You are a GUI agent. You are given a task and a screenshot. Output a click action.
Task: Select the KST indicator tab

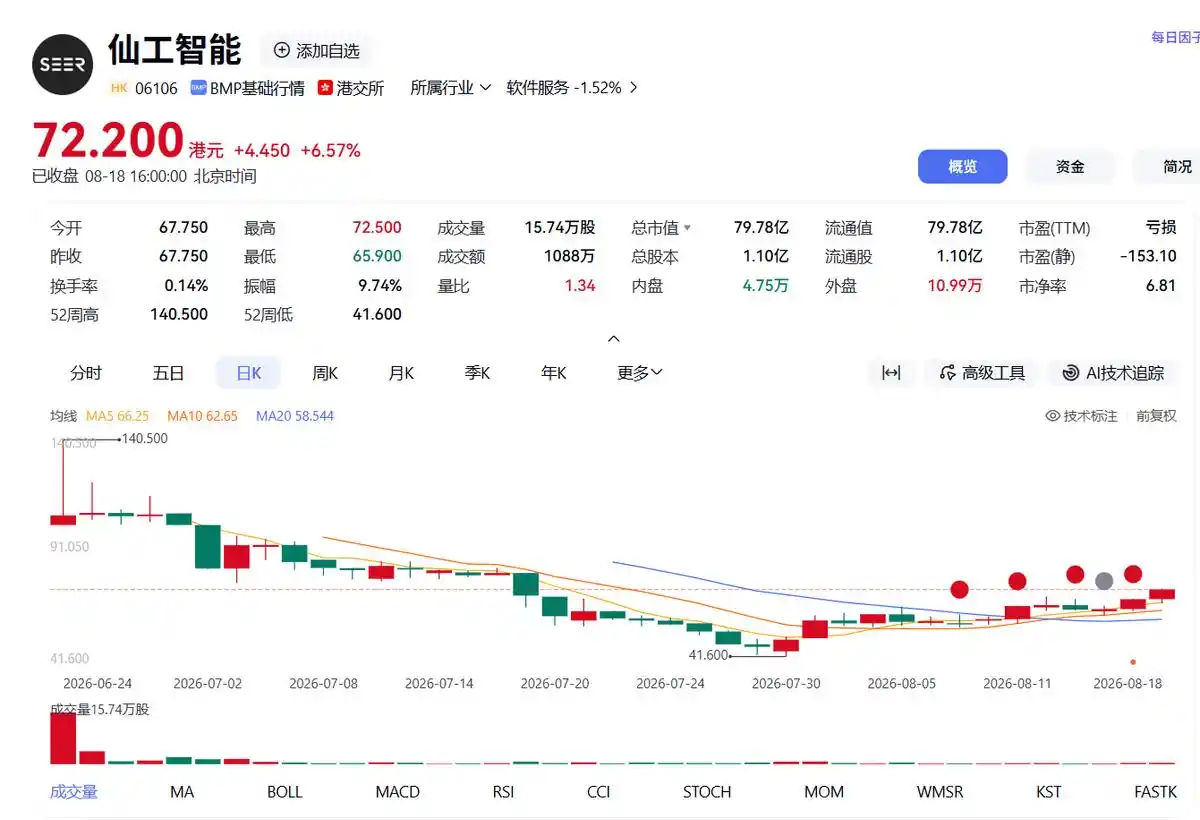(1048, 792)
